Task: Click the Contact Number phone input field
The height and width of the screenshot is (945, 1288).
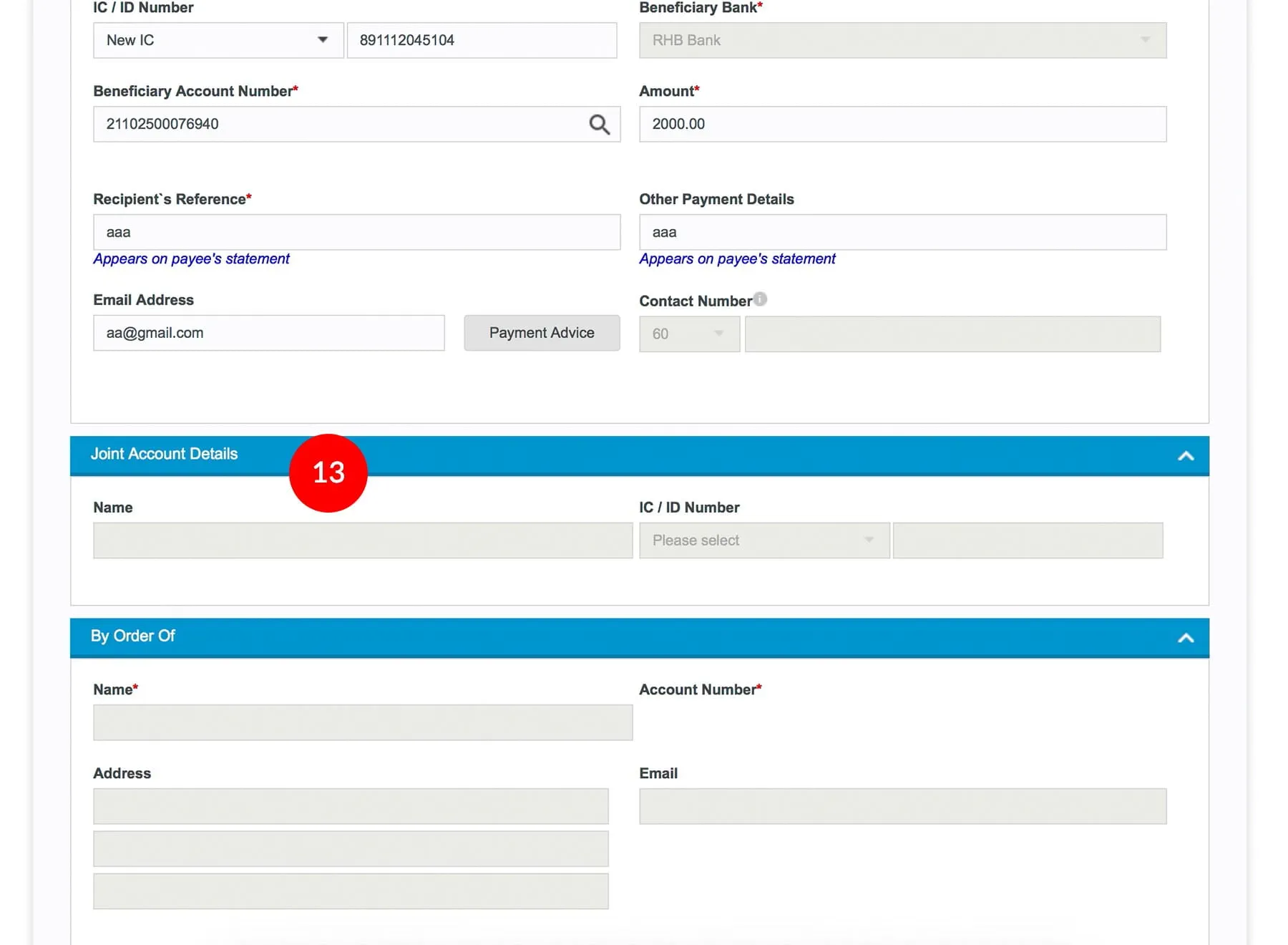Action: click(952, 334)
